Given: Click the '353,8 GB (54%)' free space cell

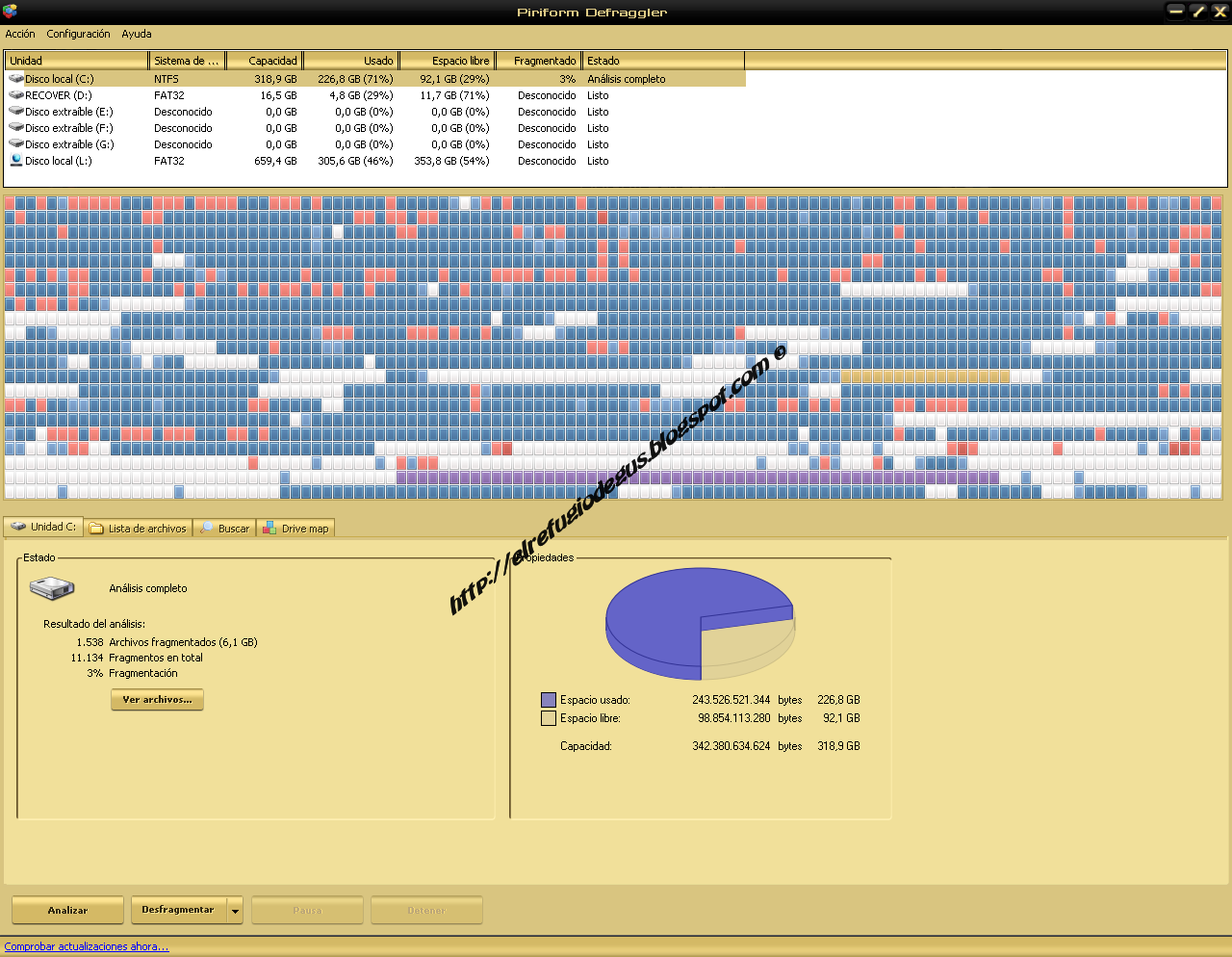Looking at the screenshot, I should pyautogui.click(x=451, y=161).
